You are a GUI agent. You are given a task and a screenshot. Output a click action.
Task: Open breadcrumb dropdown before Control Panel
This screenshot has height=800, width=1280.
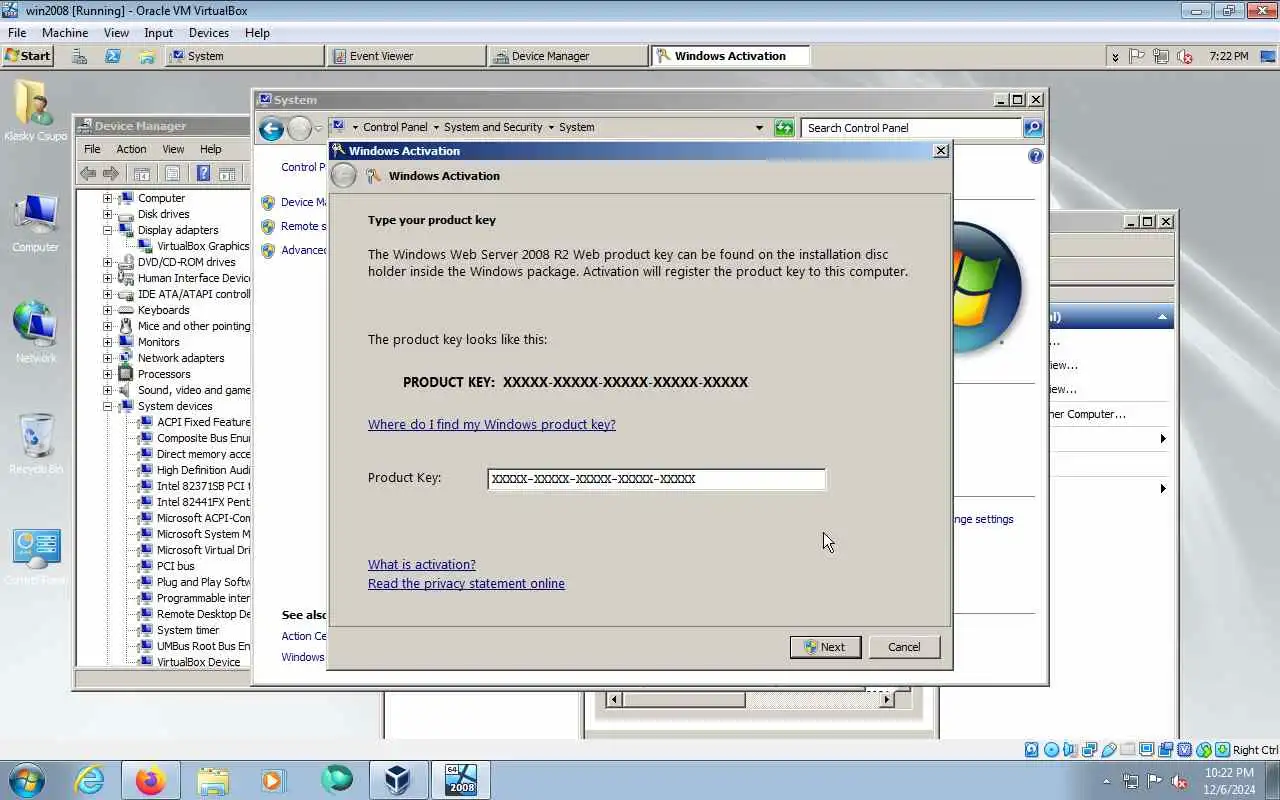pyautogui.click(x=355, y=127)
